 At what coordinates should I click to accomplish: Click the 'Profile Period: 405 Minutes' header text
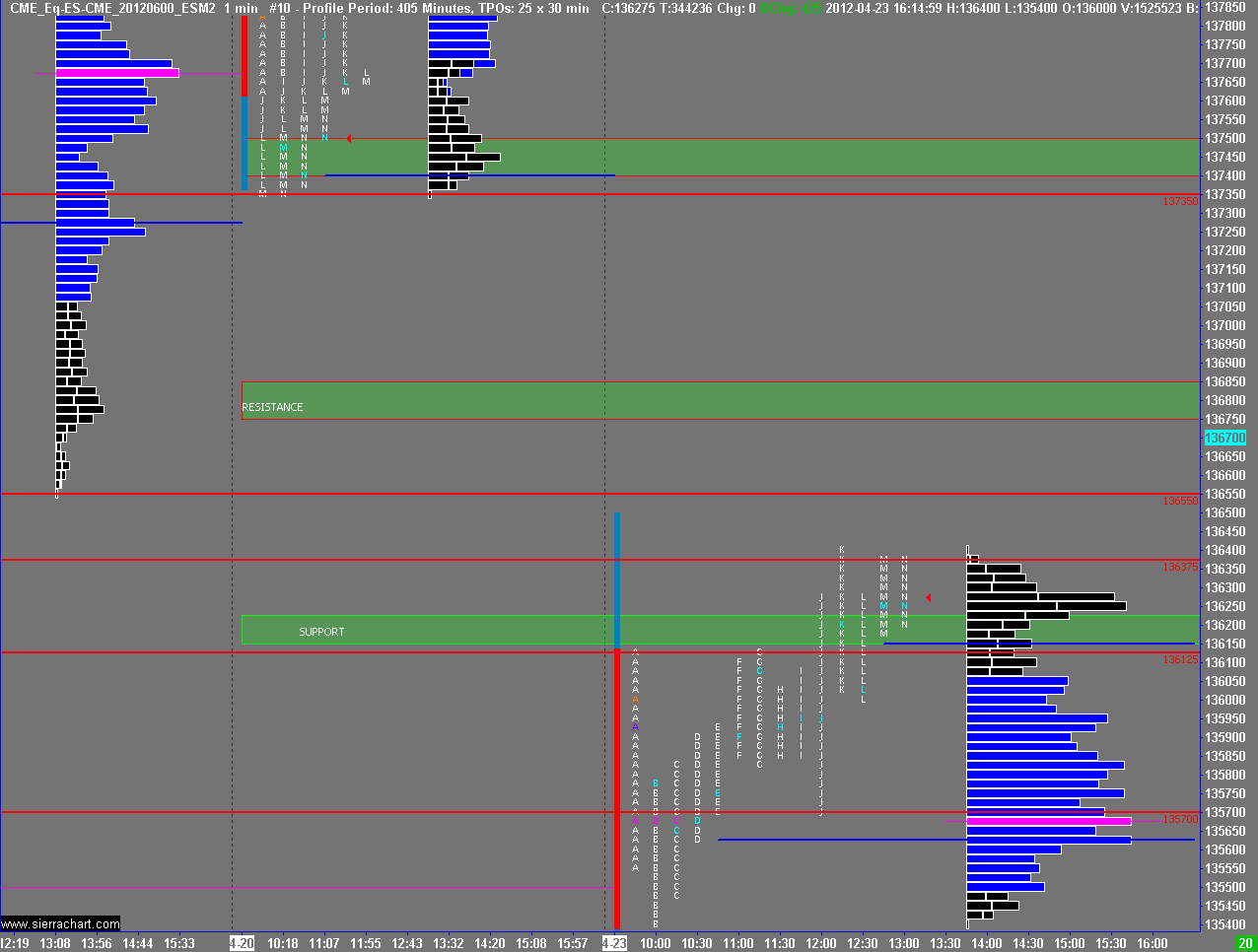tap(387, 8)
